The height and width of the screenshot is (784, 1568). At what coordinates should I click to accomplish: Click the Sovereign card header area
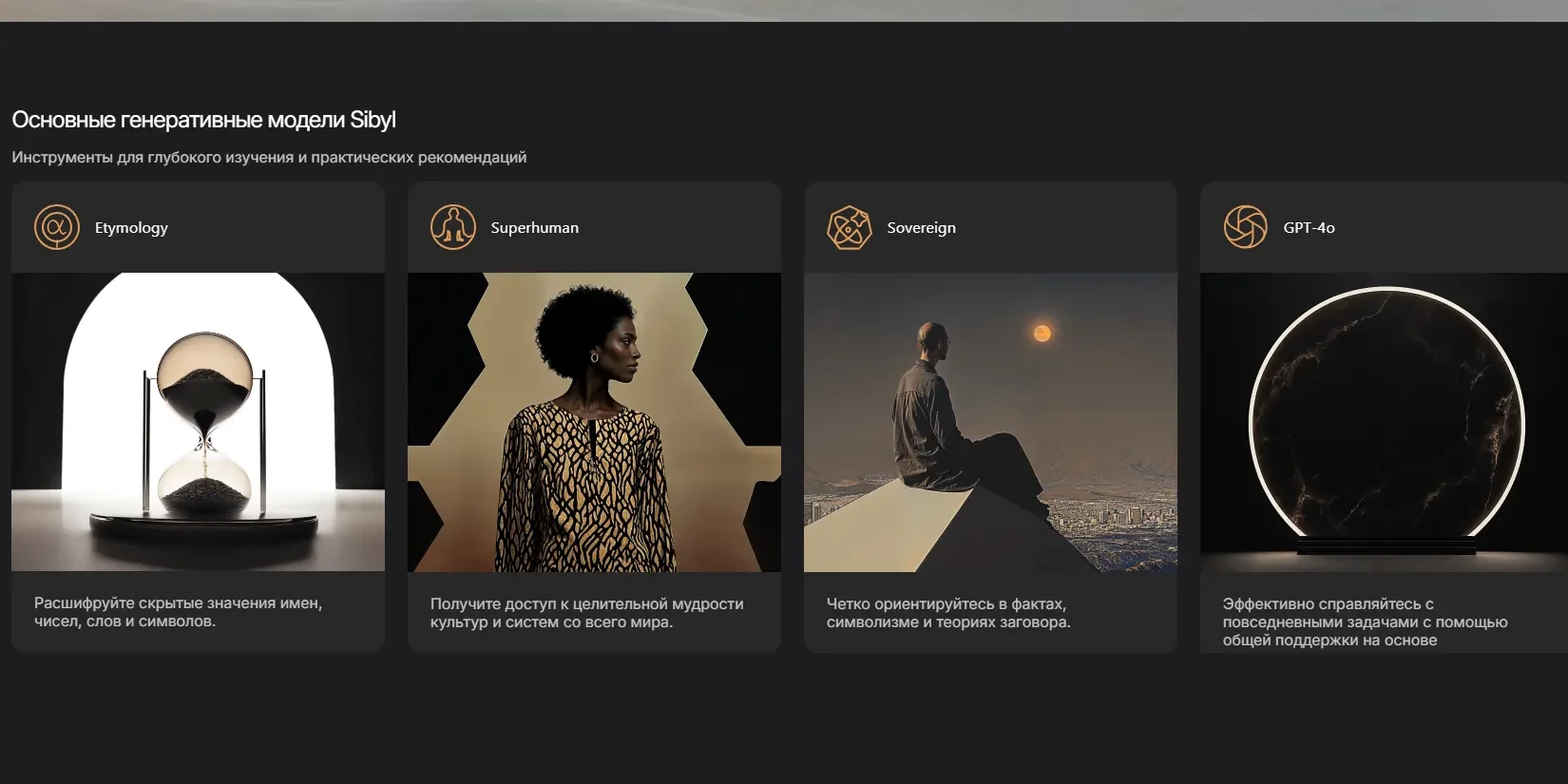point(990,227)
